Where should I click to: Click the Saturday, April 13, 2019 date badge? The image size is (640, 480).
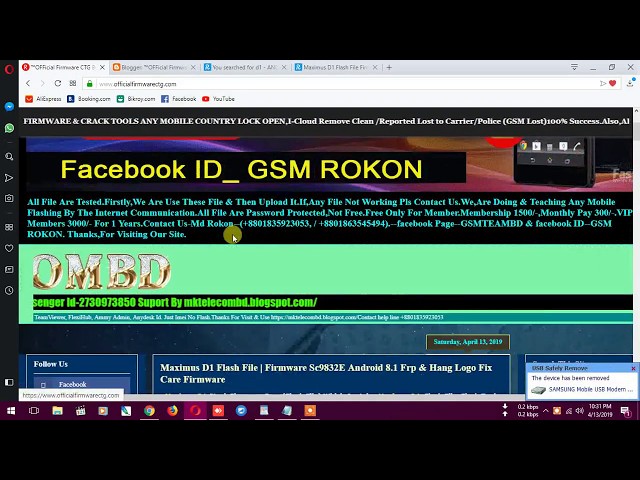(468, 342)
